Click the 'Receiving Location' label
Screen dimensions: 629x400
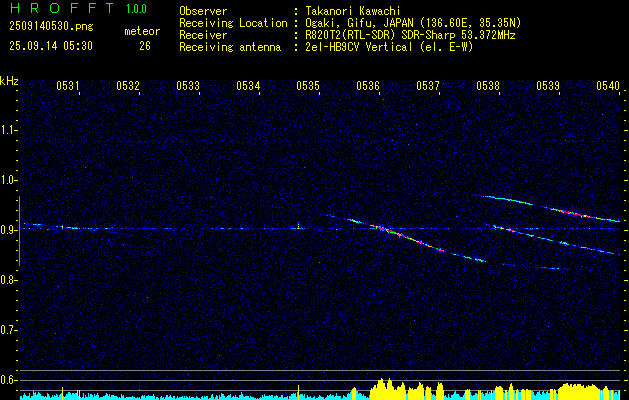(233, 23)
